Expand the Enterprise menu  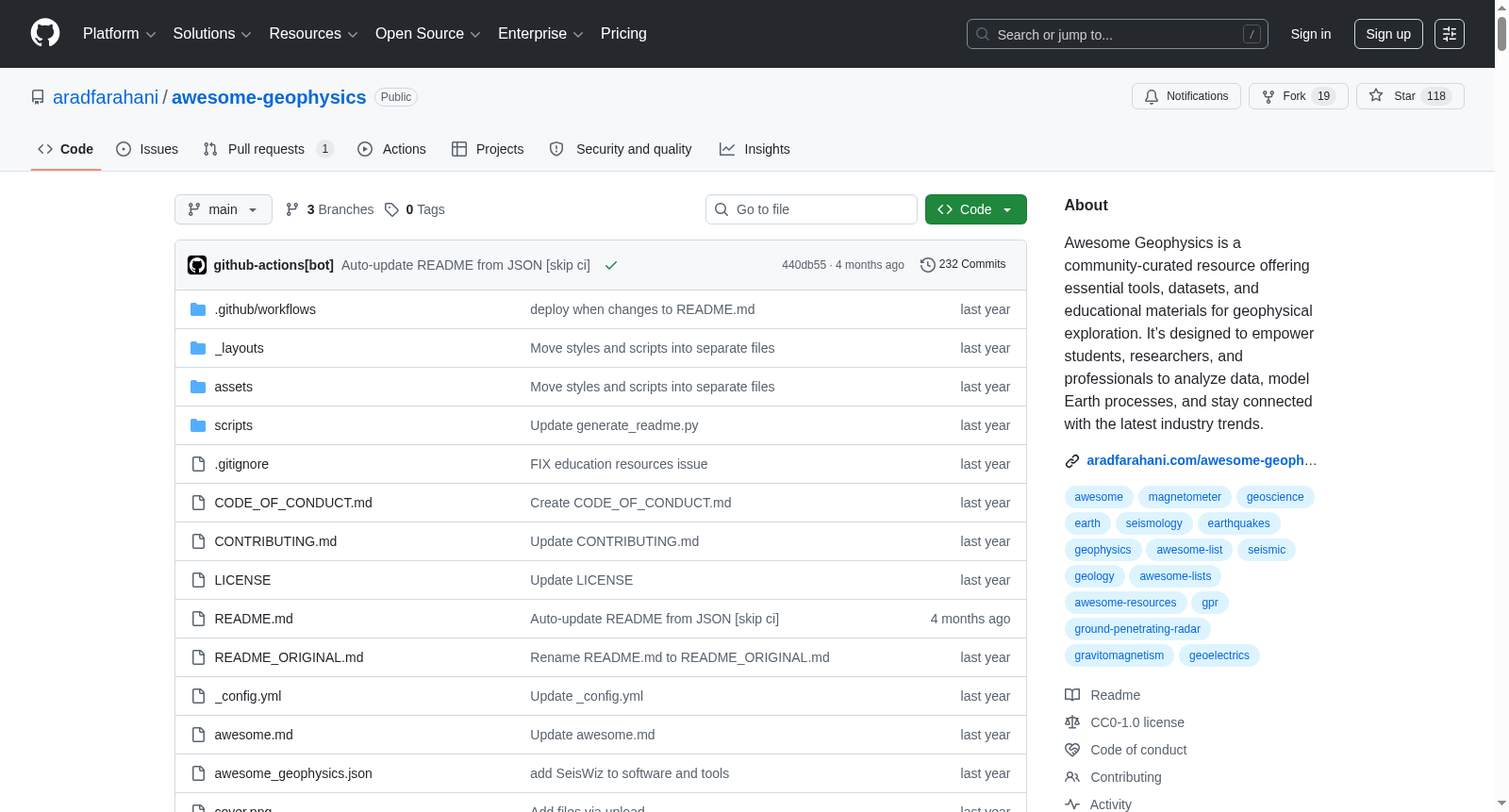point(540,34)
